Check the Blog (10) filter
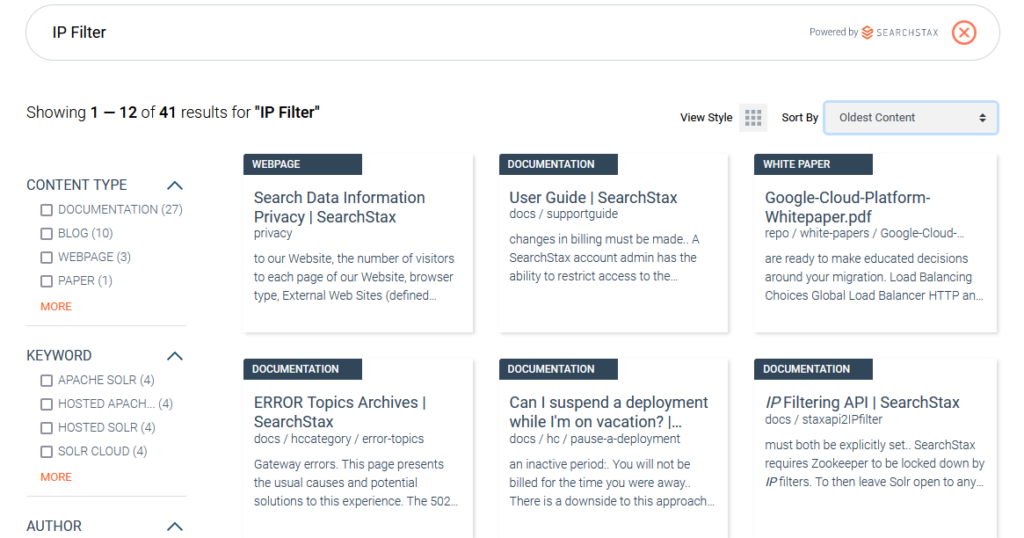The height and width of the screenshot is (538, 1024). tap(46, 234)
